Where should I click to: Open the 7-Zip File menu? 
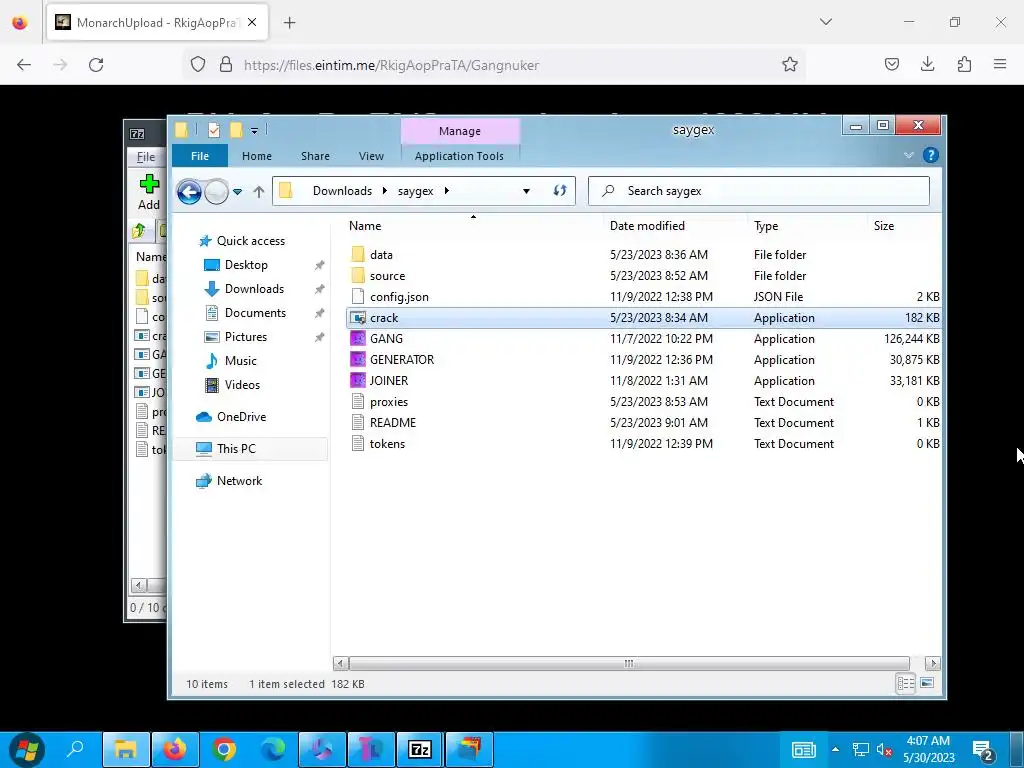pyautogui.click(x=146, y=157)
